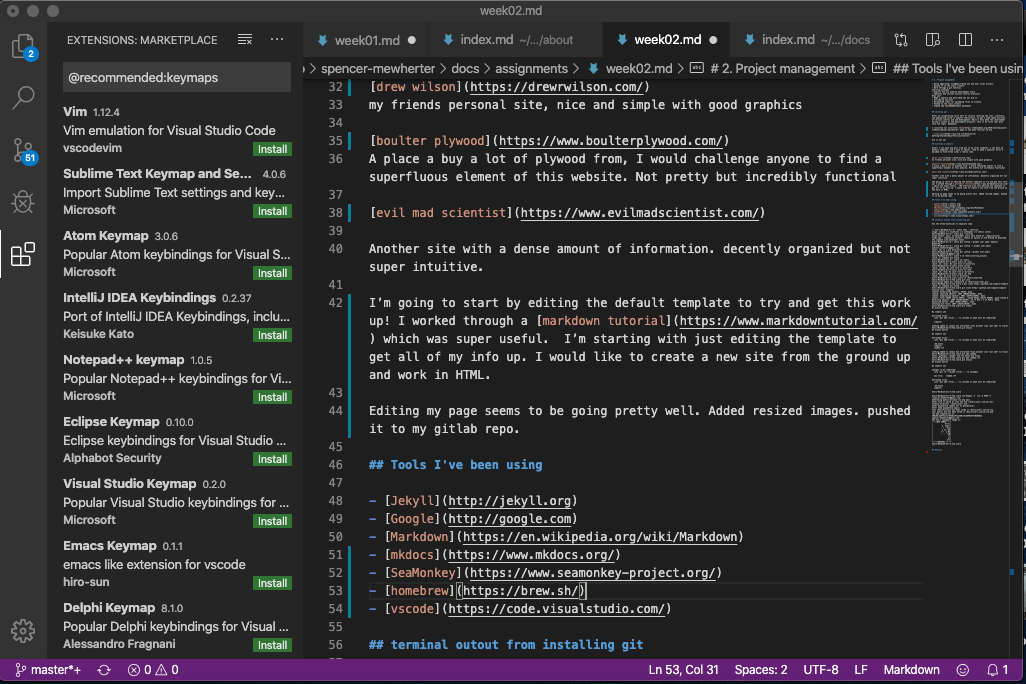Click the '## Tools I've been using' heading
1026x684 pixels.
coord(455,465)
